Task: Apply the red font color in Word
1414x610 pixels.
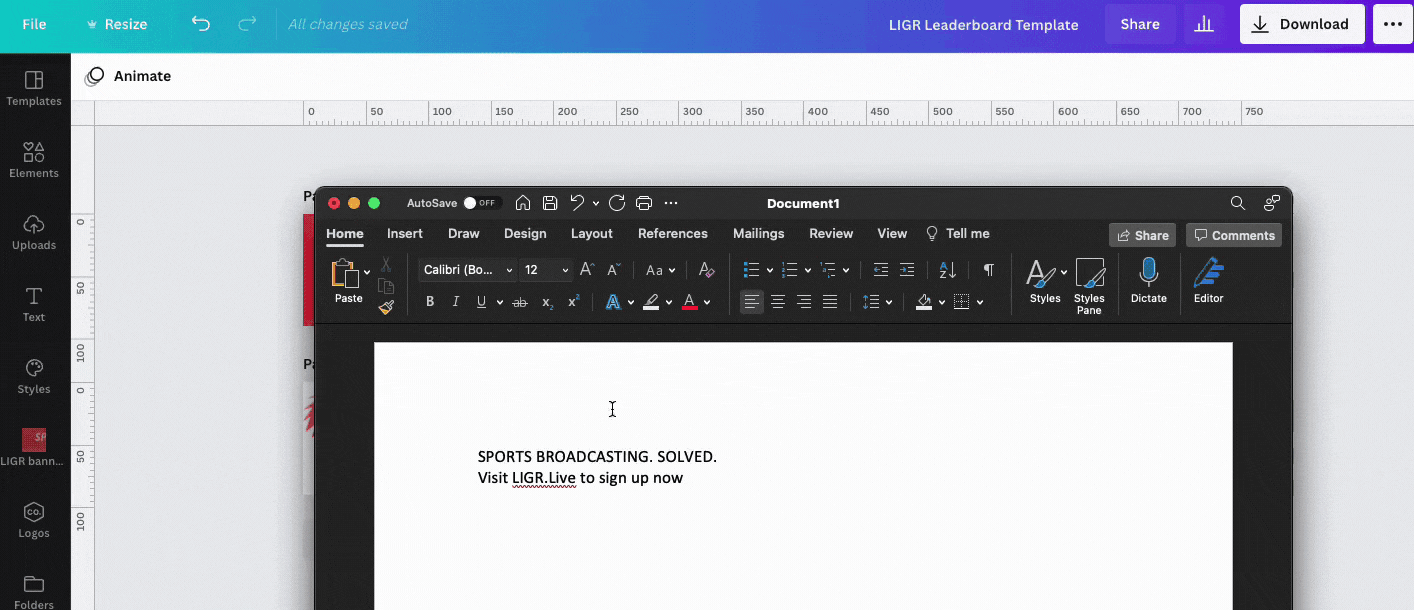Action: 689,302
